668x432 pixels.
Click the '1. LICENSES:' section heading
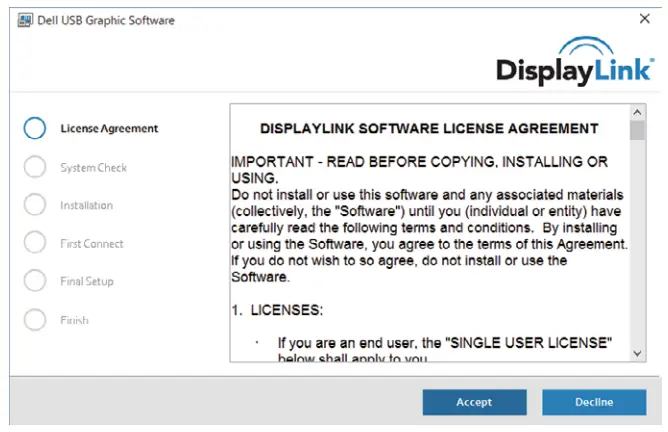pyautogui.click(x=277, y=310)
